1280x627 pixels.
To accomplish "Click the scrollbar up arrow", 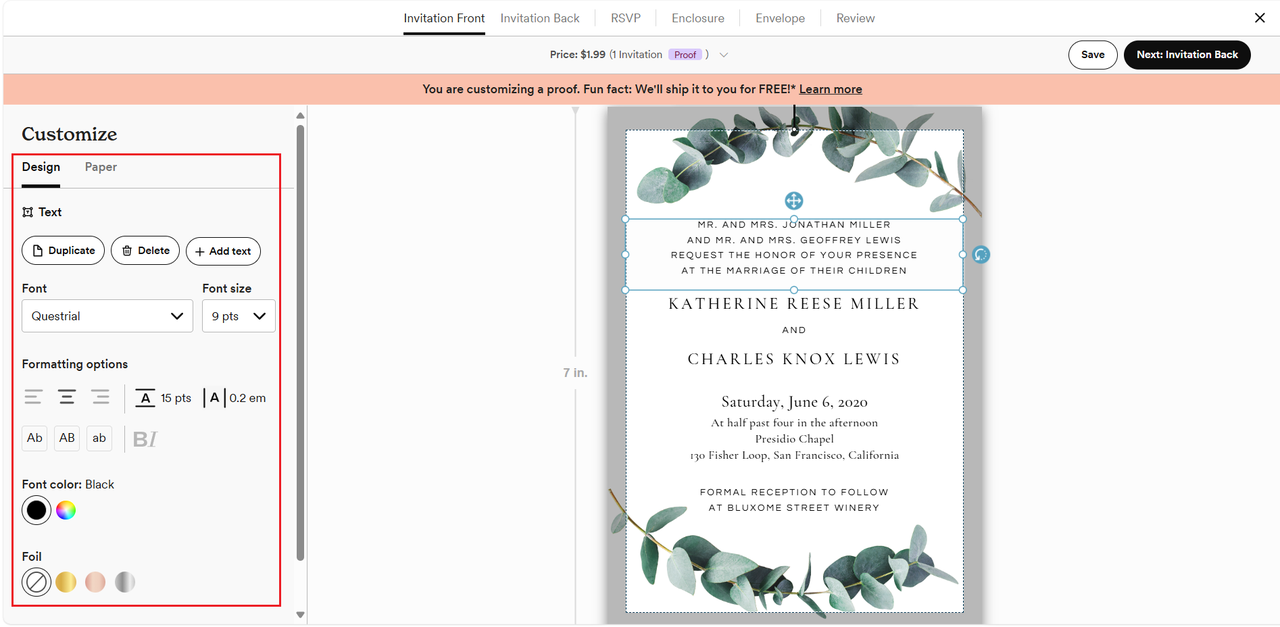I will click(x=300, y=117).
